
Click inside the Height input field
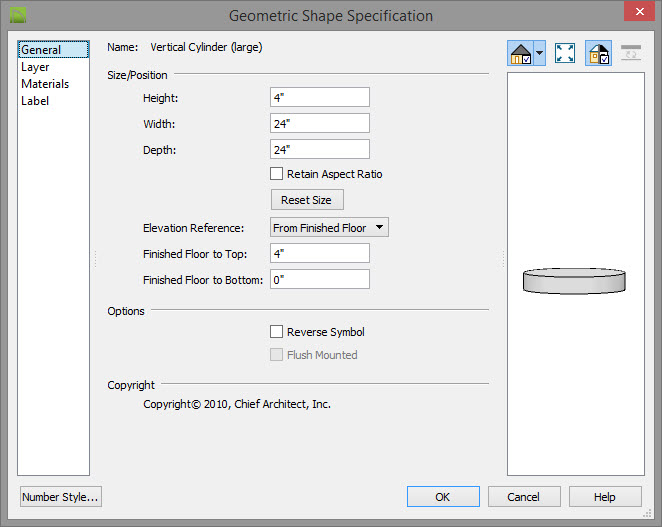coord(320,97)
